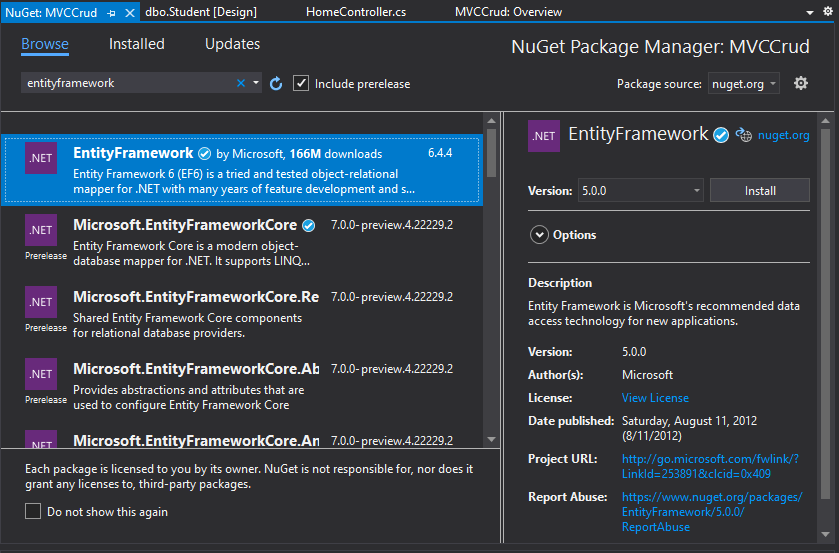Screen dimensions: 839x553
Task: Click the large .NET icon in details pane
Action: point(544,135)
